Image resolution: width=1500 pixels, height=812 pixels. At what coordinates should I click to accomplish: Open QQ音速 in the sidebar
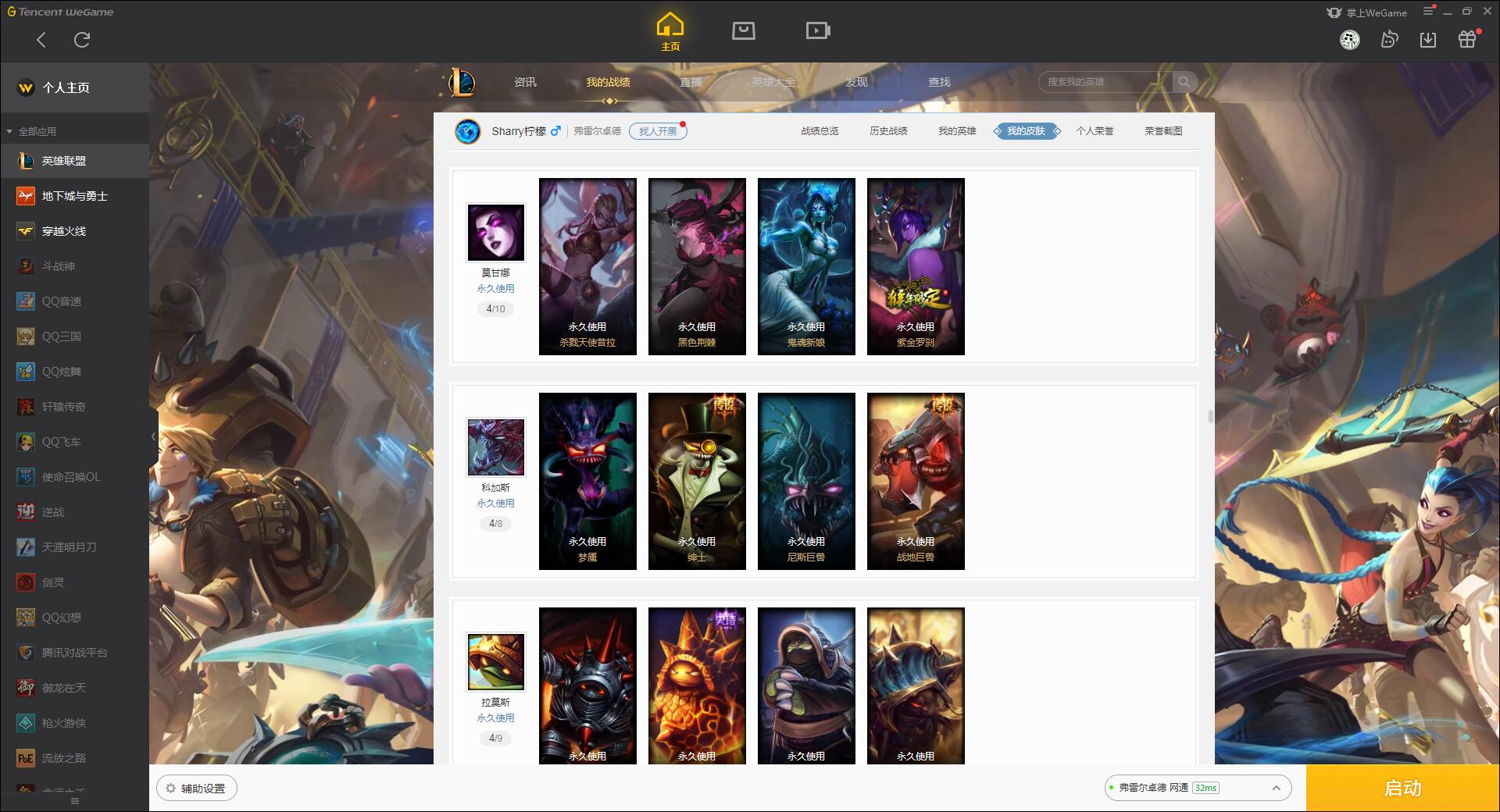point(74,301)
